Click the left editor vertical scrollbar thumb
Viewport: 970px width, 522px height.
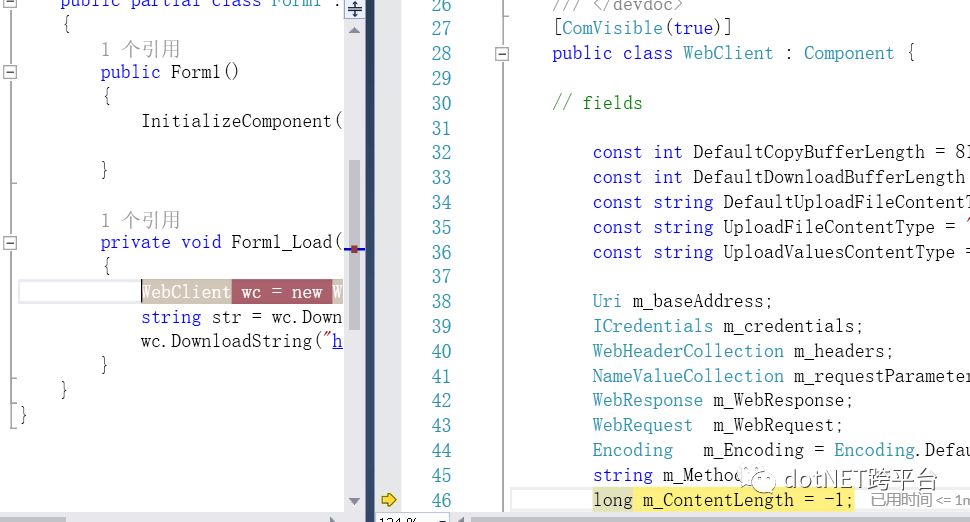[354, 245]
